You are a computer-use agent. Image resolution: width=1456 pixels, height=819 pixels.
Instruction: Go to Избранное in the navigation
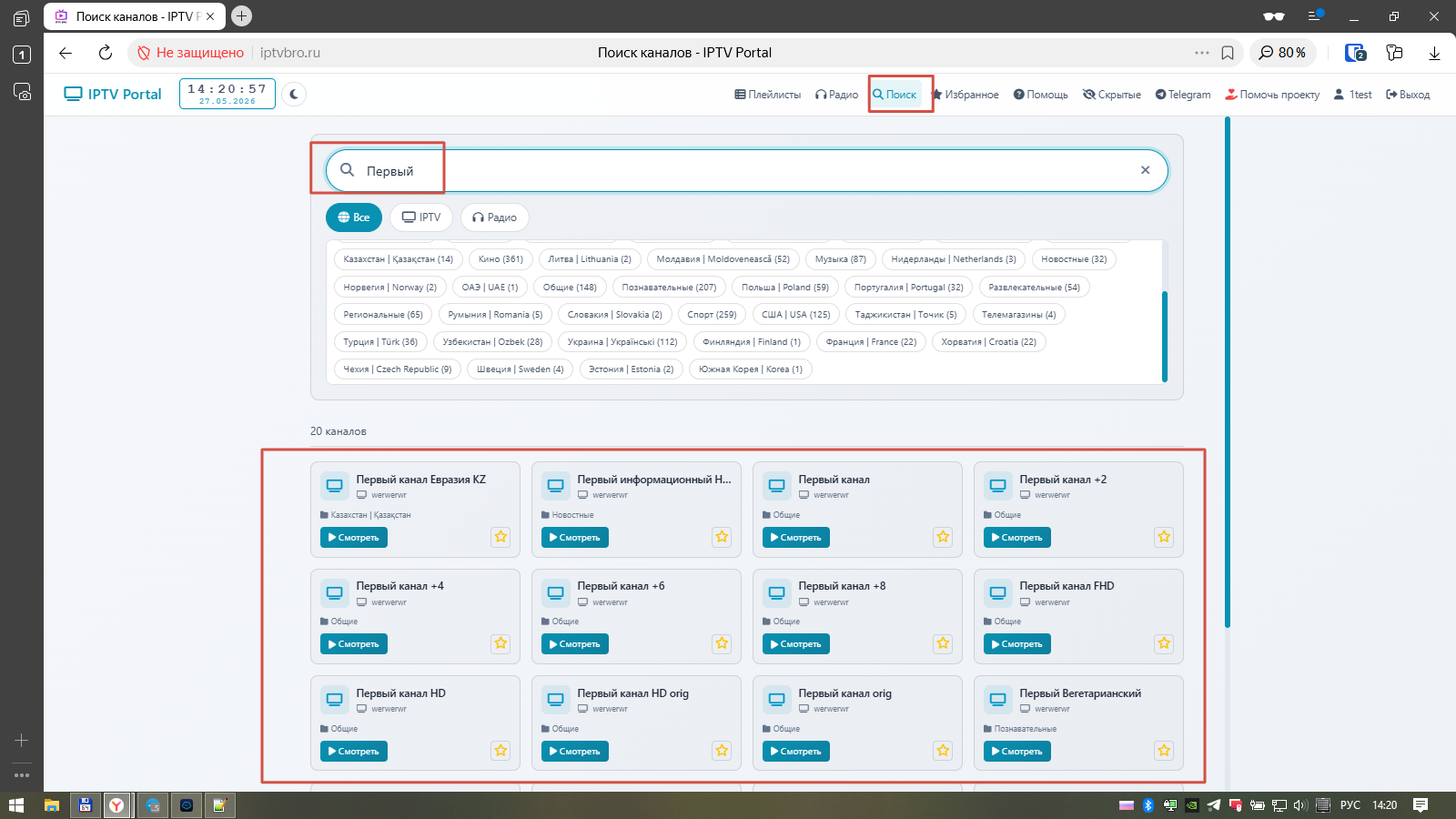[x=966, y=95]
